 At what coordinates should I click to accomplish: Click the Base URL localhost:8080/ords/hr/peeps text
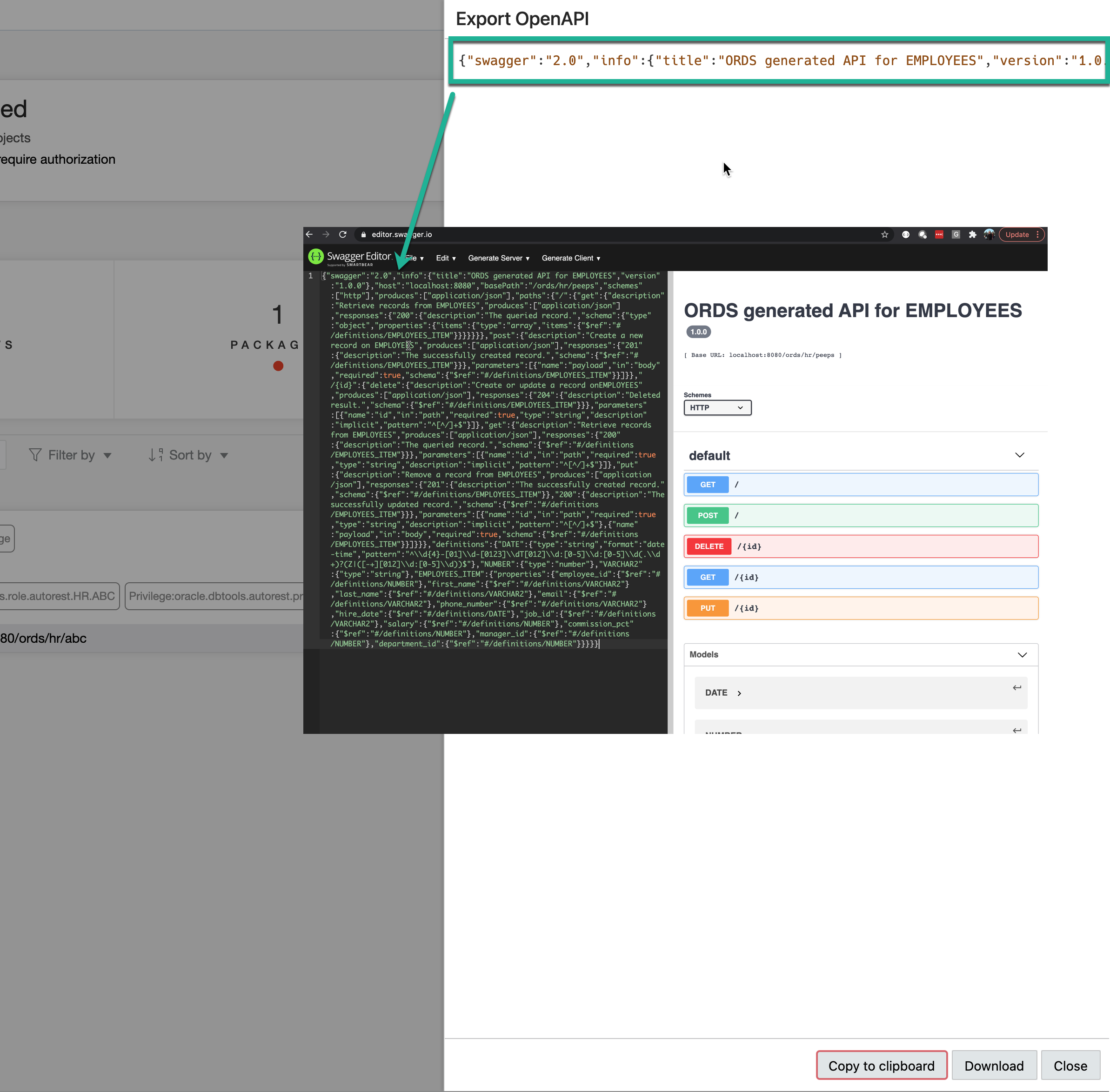click(763, 355)
